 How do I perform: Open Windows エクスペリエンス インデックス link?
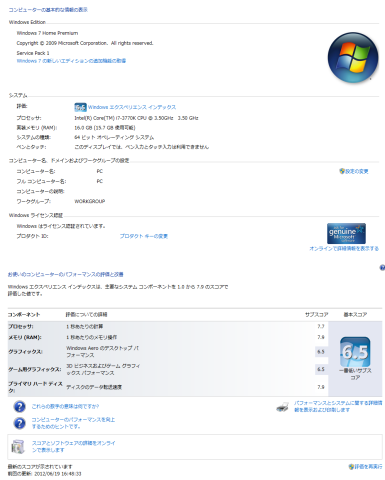(x=132, y=107)
